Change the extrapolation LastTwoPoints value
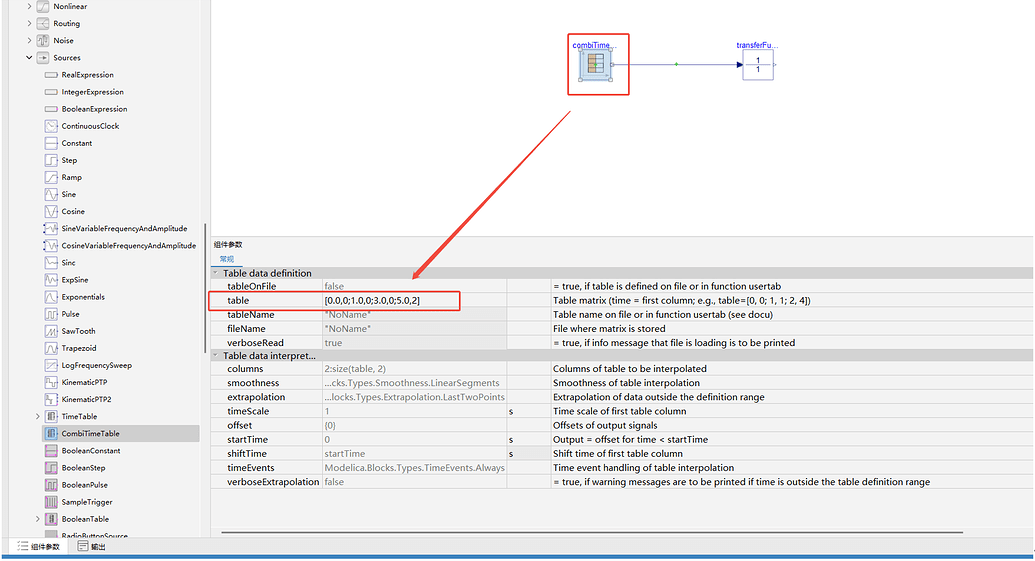 pos(415,397)
